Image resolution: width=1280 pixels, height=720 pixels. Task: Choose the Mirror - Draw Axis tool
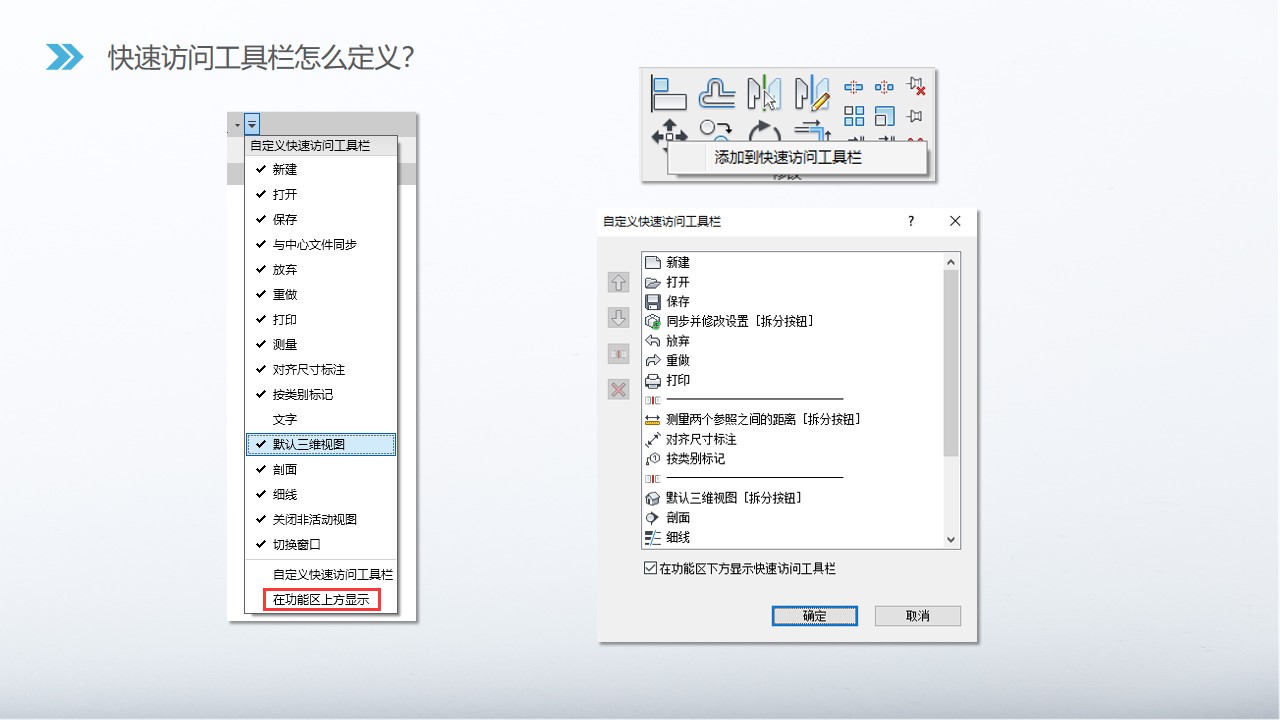click(812, 93)
